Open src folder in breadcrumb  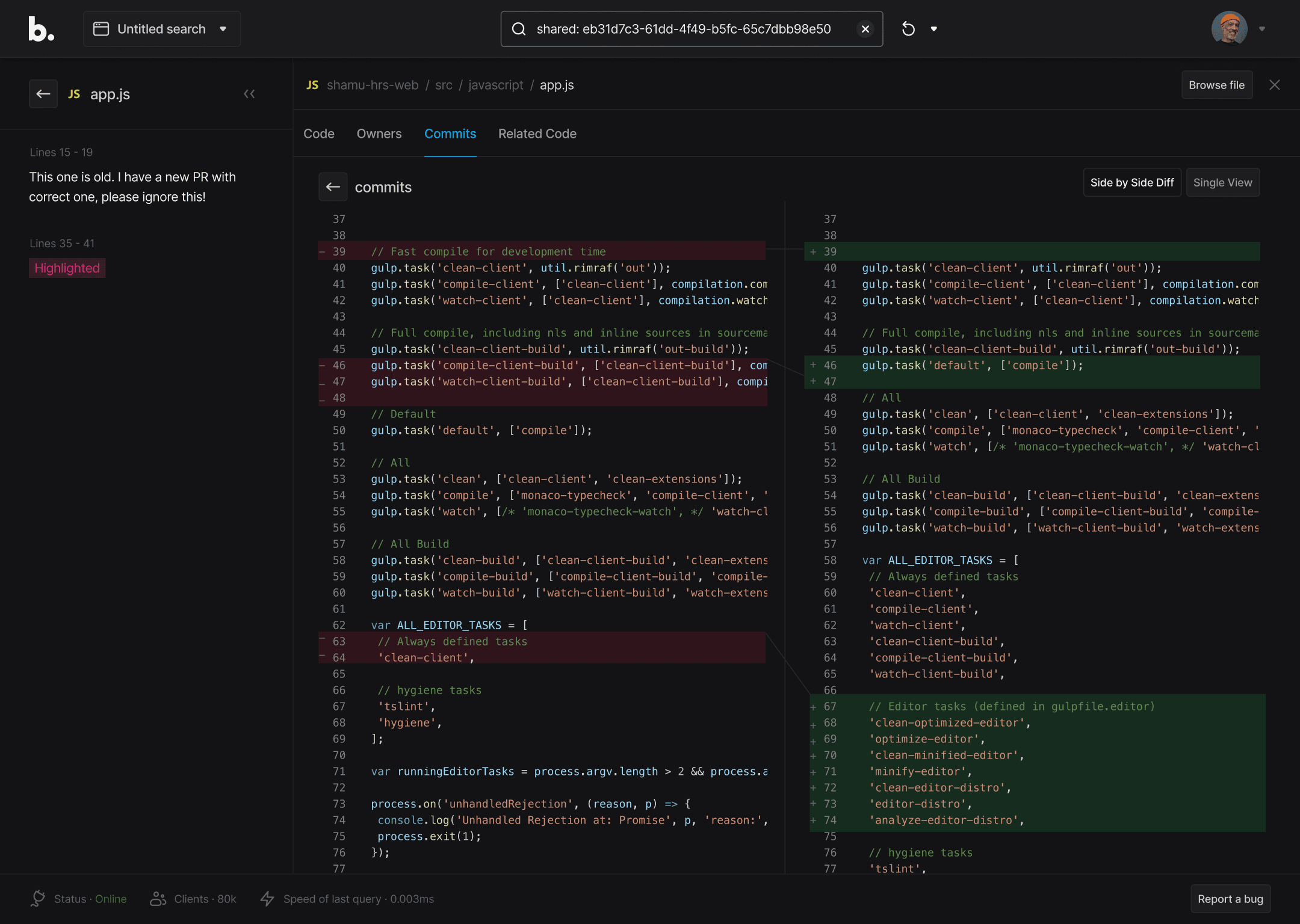tap(444, 85)
